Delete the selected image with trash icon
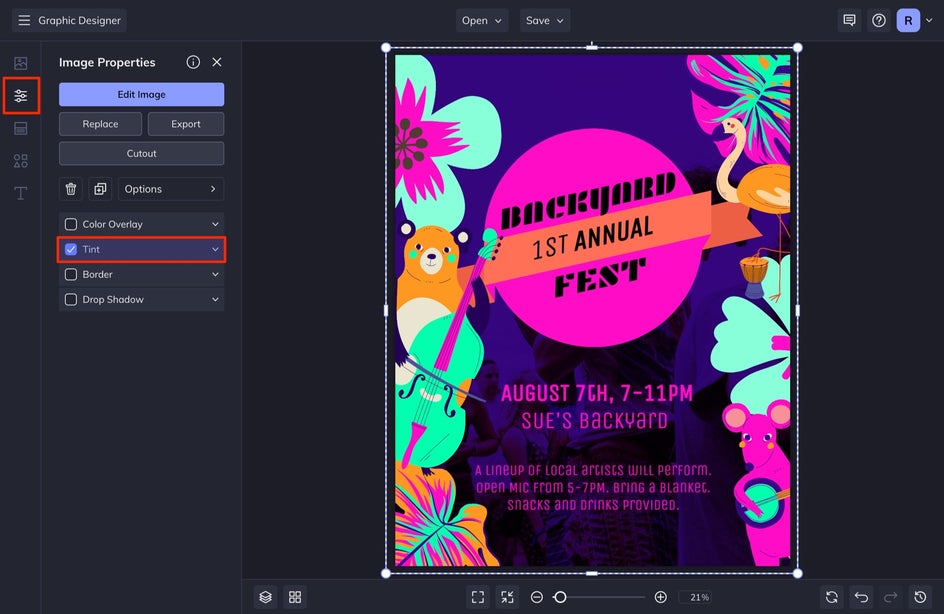The height and width of the screenshot is (614, 944). [x=71, y=189]
